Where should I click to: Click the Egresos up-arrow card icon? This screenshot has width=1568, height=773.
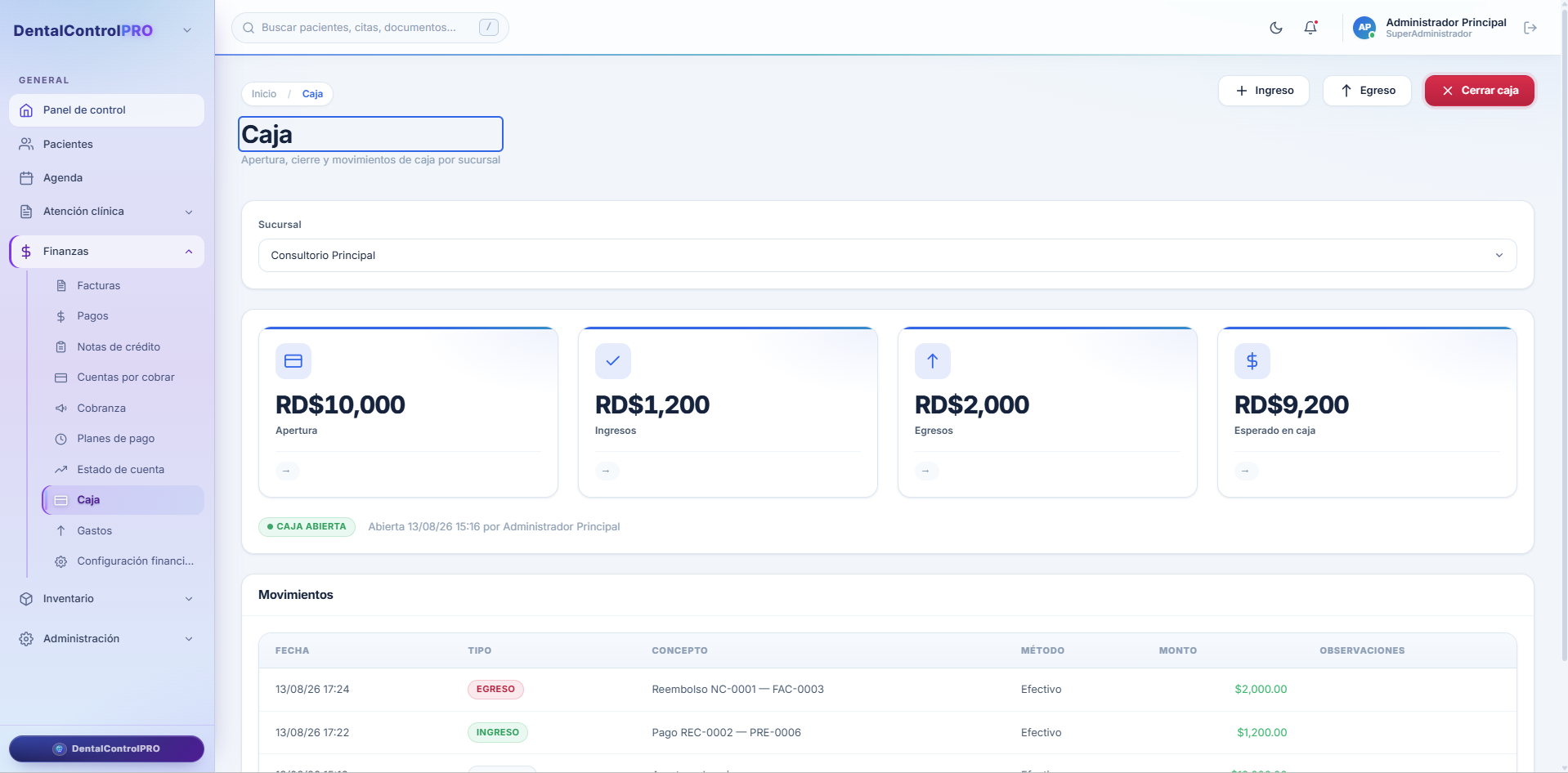coord(933,361)
